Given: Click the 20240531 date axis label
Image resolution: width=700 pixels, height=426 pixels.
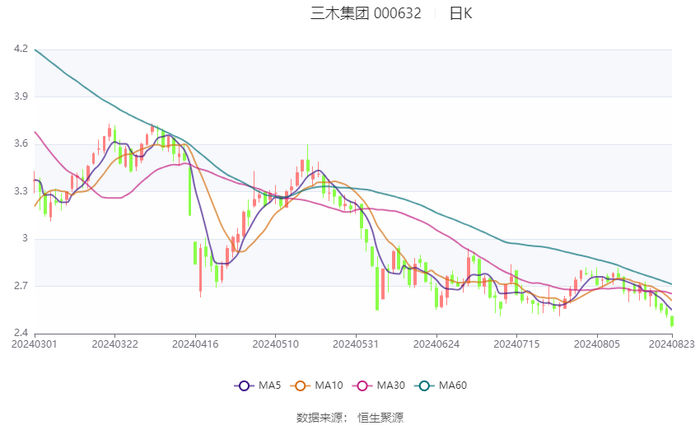Looking at the screenshot, I should [356, 344].
